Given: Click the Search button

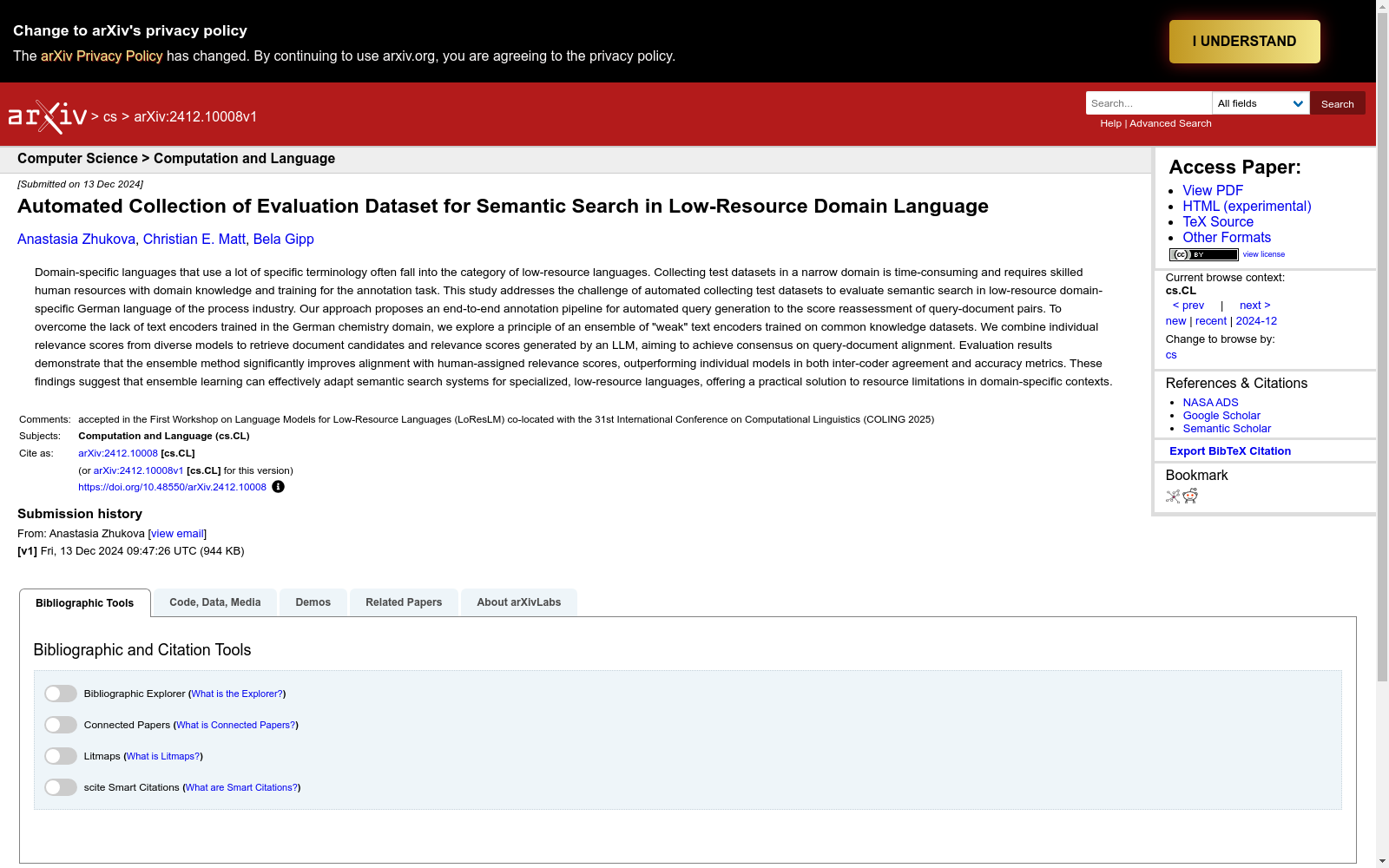Looking at the screenshot, I should point(1337,103).
